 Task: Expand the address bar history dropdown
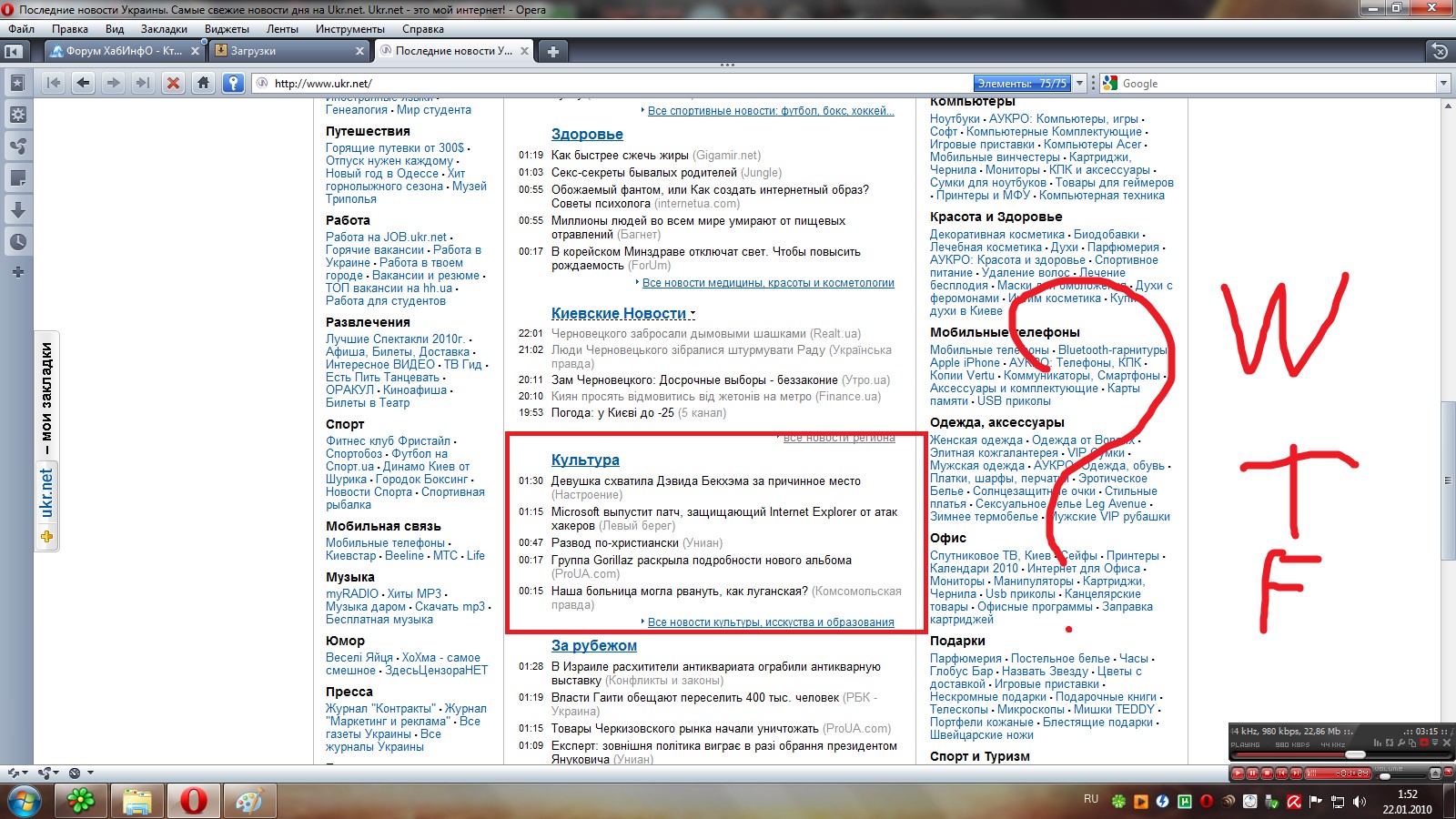pos(1080,84)
